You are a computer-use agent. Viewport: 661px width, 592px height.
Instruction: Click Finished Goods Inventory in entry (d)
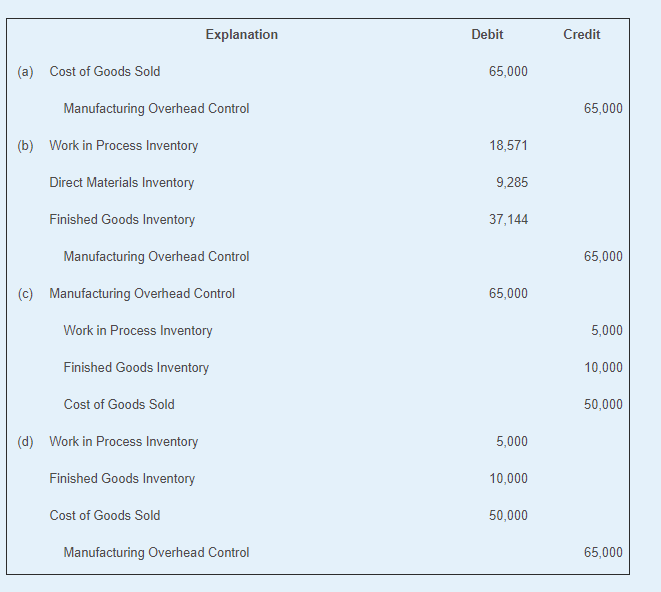(122, 479)
